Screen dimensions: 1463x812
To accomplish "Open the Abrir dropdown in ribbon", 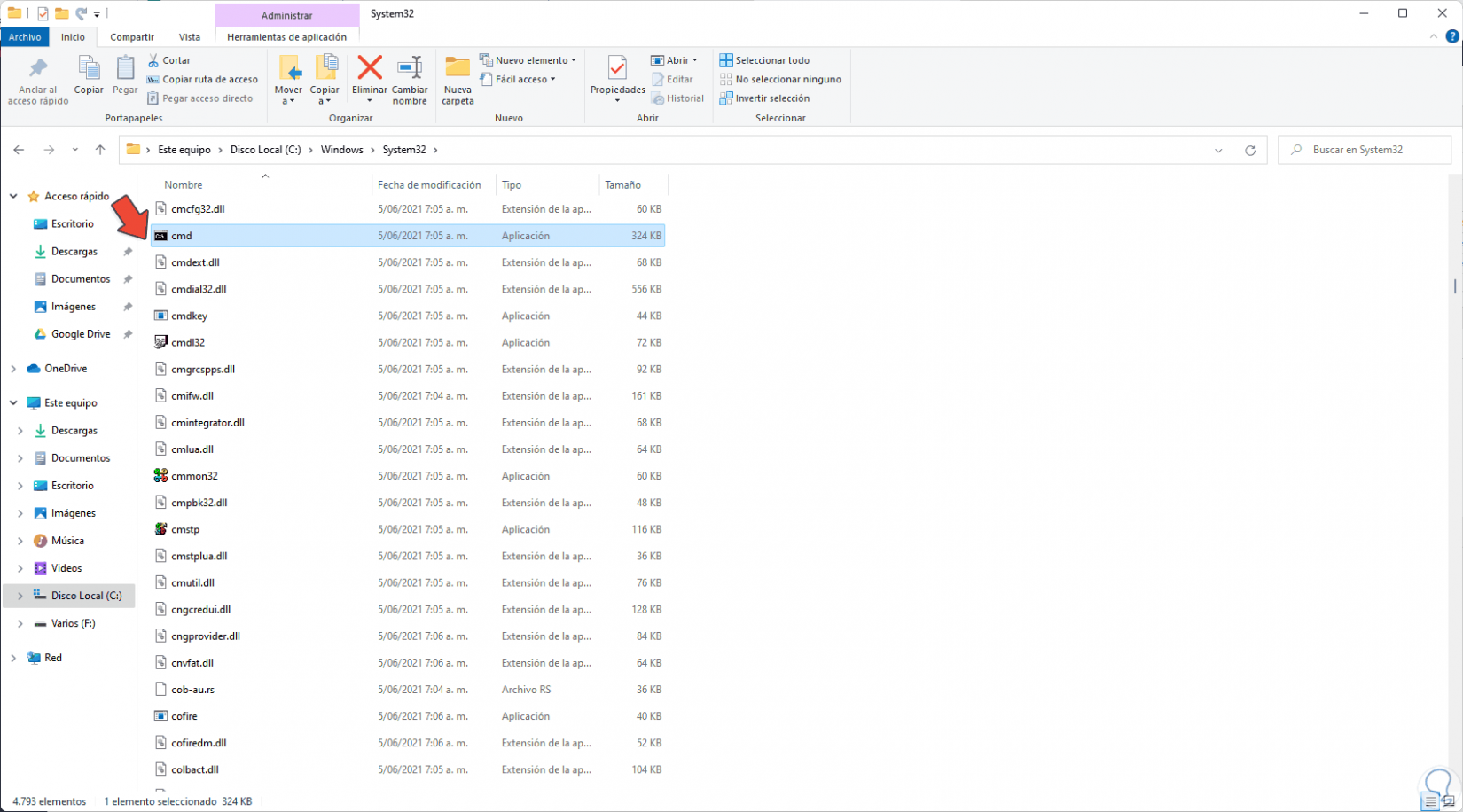I will (x=674, y=60).
